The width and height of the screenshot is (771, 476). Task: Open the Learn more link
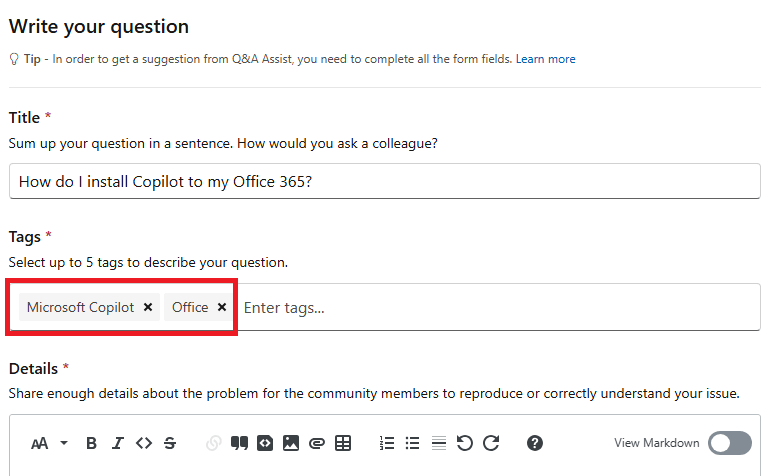545,59
